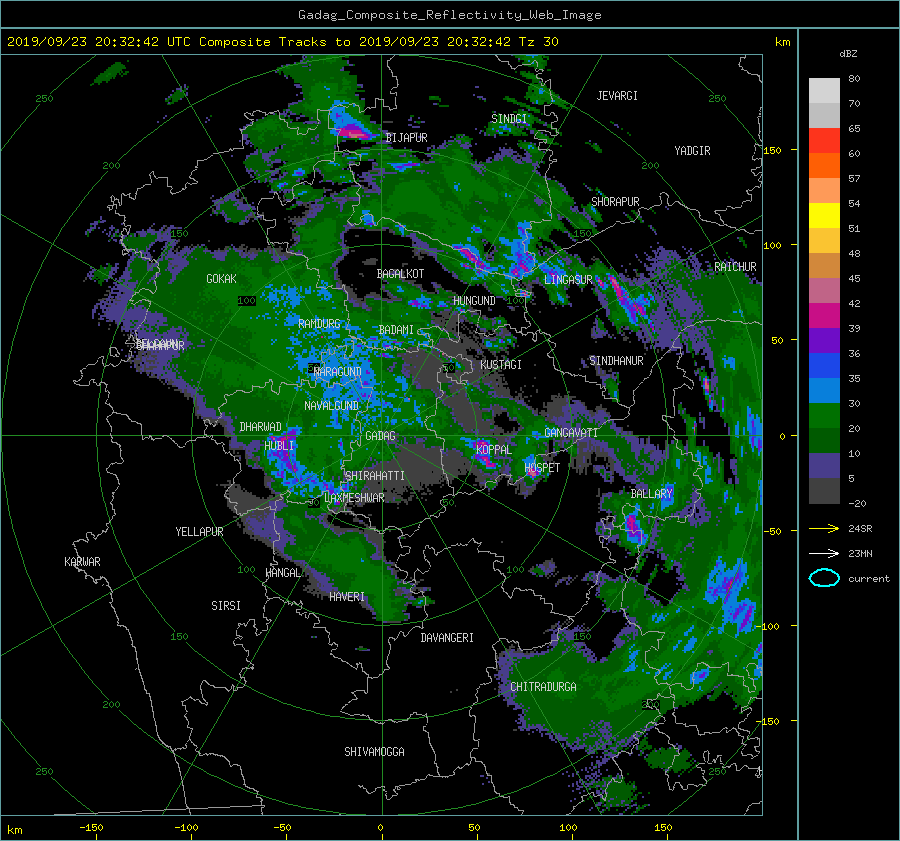
Task: Click the BADAMI city label
Action: tap(396, 330)
